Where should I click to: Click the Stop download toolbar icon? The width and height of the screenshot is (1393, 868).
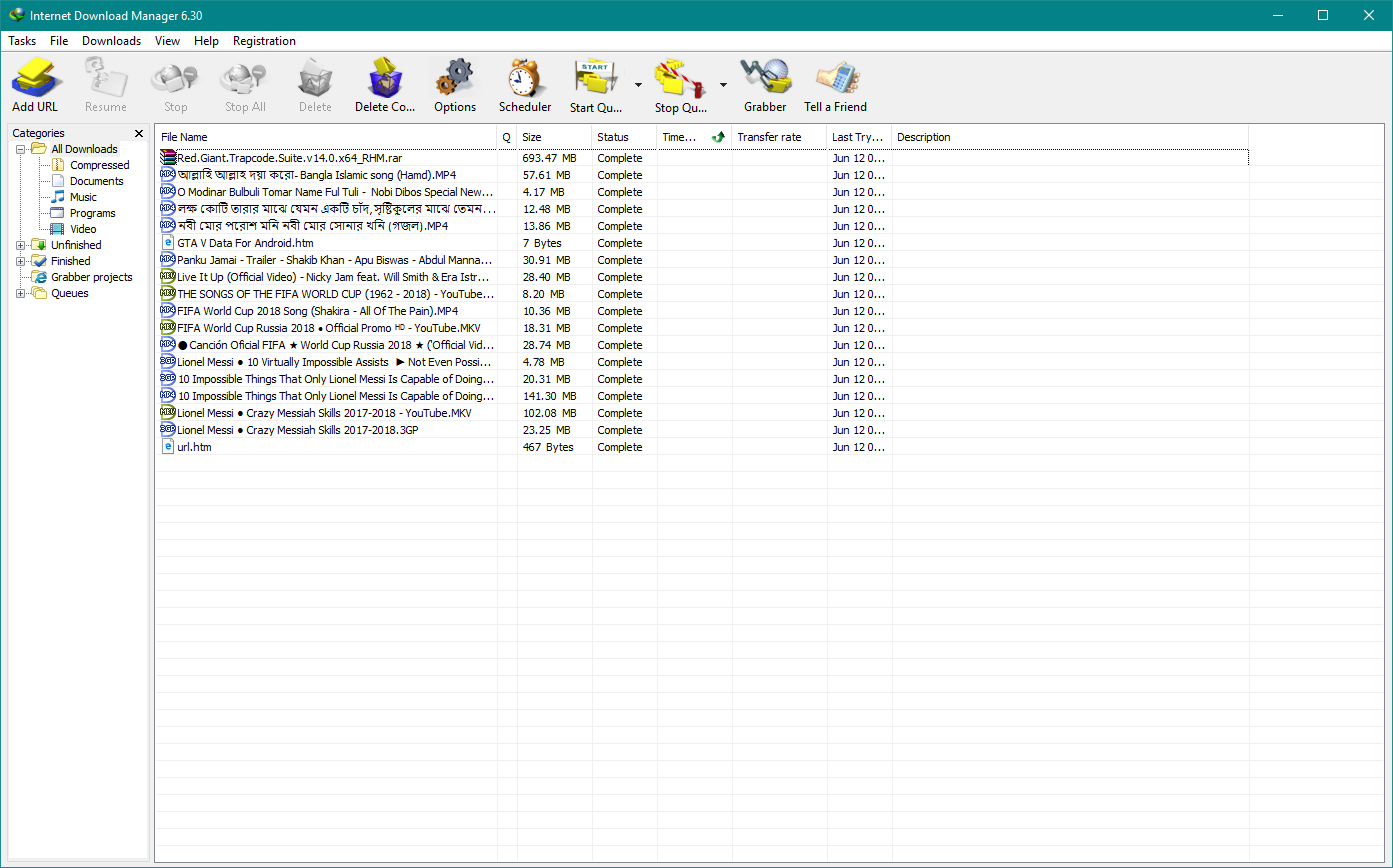pyautogui.click(x=175, y=77)
